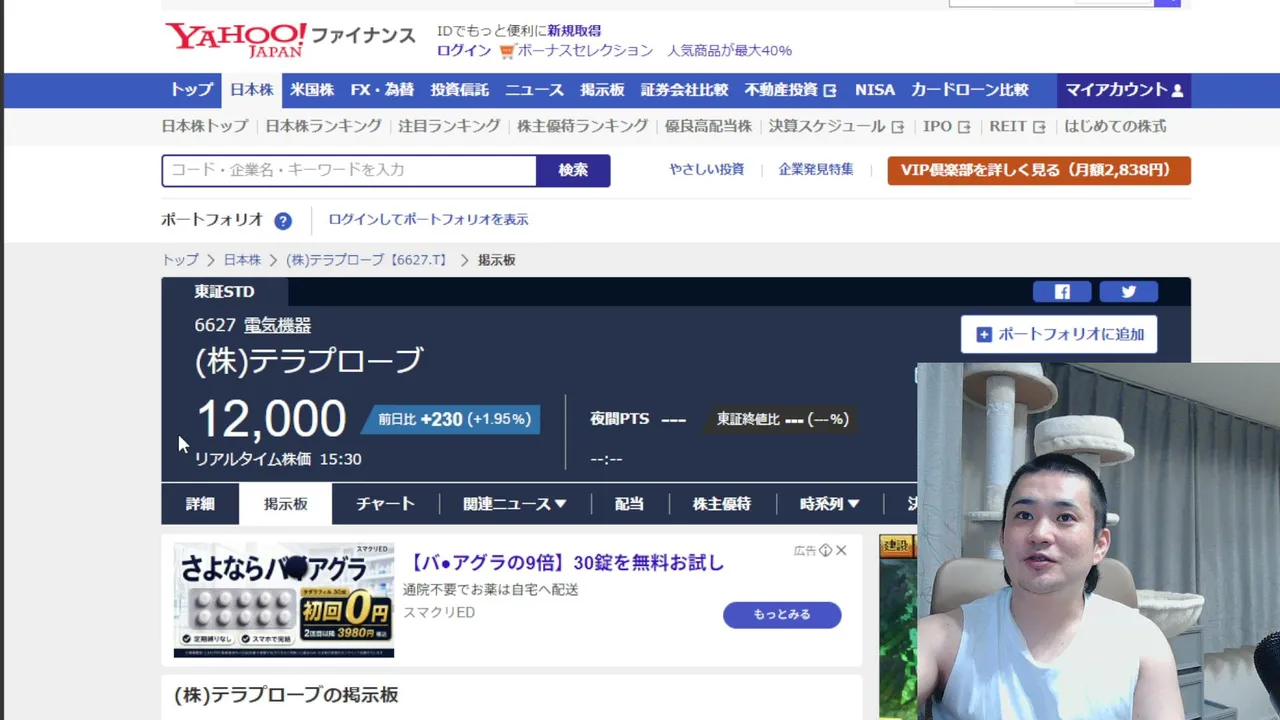The image size is (1280, 720).
Task: Open ニュース navigation item
Action: [535, 90]
